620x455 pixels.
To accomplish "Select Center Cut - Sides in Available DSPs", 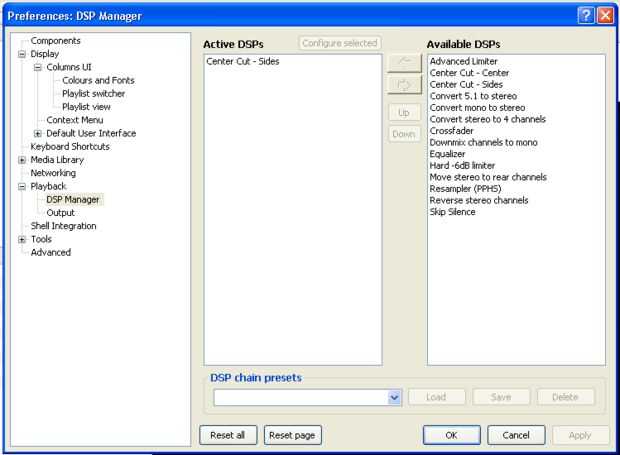I will click(x=466, y=84).
